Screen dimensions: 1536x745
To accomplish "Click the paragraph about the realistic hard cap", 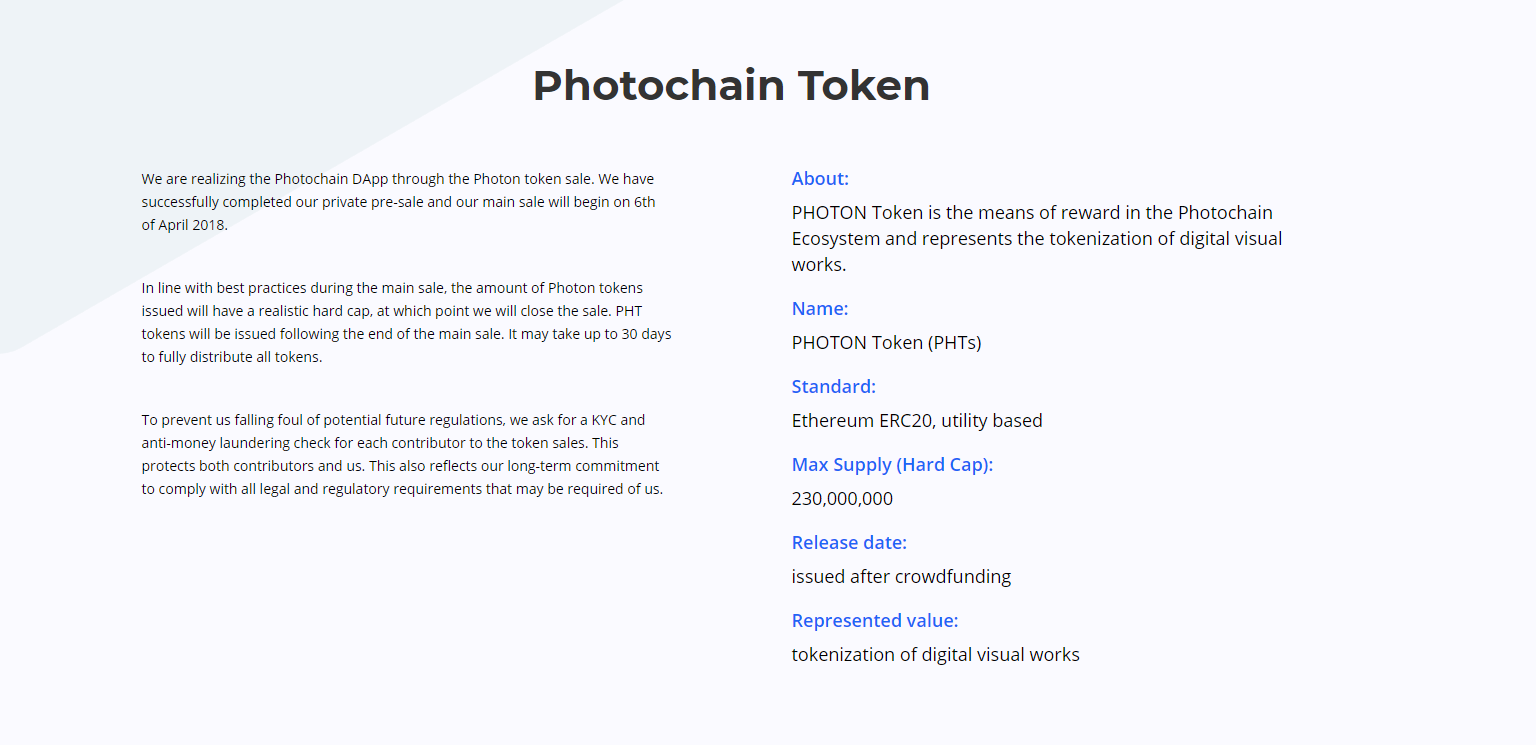I will (x=406, y=322).
